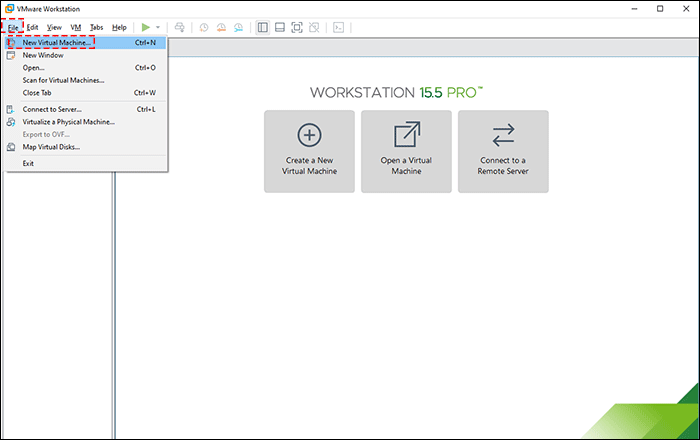Open the VM menu
This screenshot has width=700, height=440.
pos(75,28)
